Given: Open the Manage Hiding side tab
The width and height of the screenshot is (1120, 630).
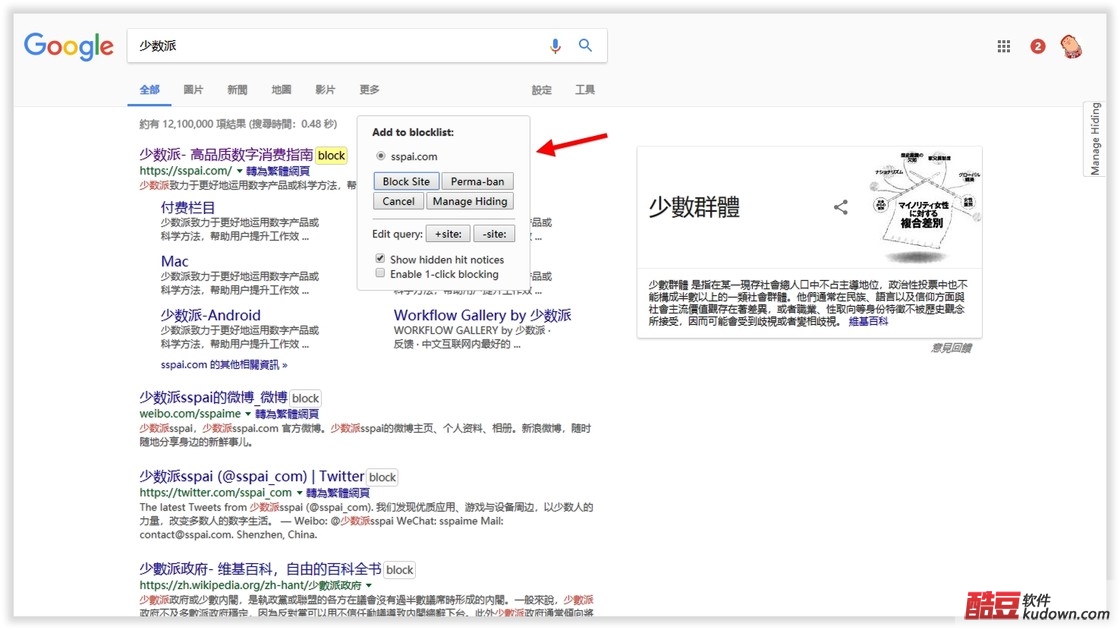Looking at the screenshot, I should 1095,139.
